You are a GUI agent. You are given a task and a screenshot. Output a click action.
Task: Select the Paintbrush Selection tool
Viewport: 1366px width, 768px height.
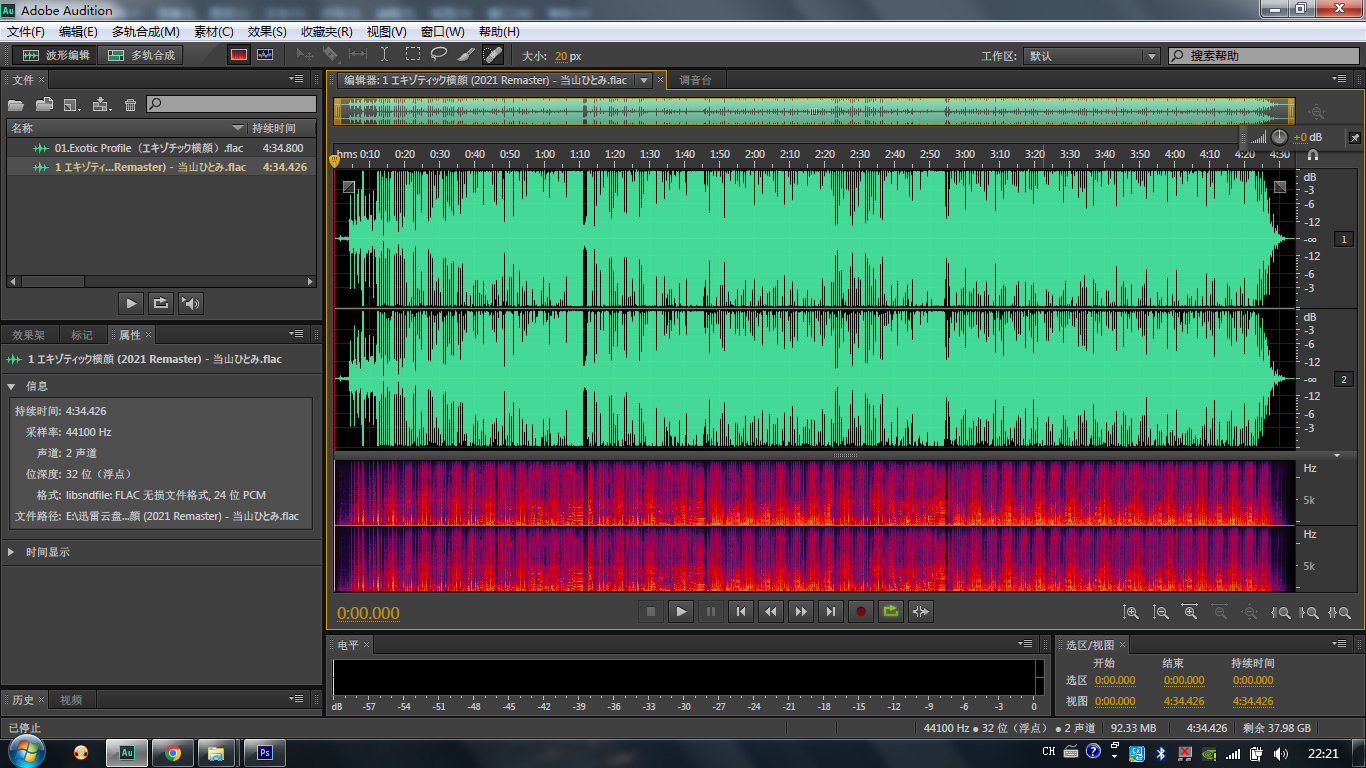466,55
